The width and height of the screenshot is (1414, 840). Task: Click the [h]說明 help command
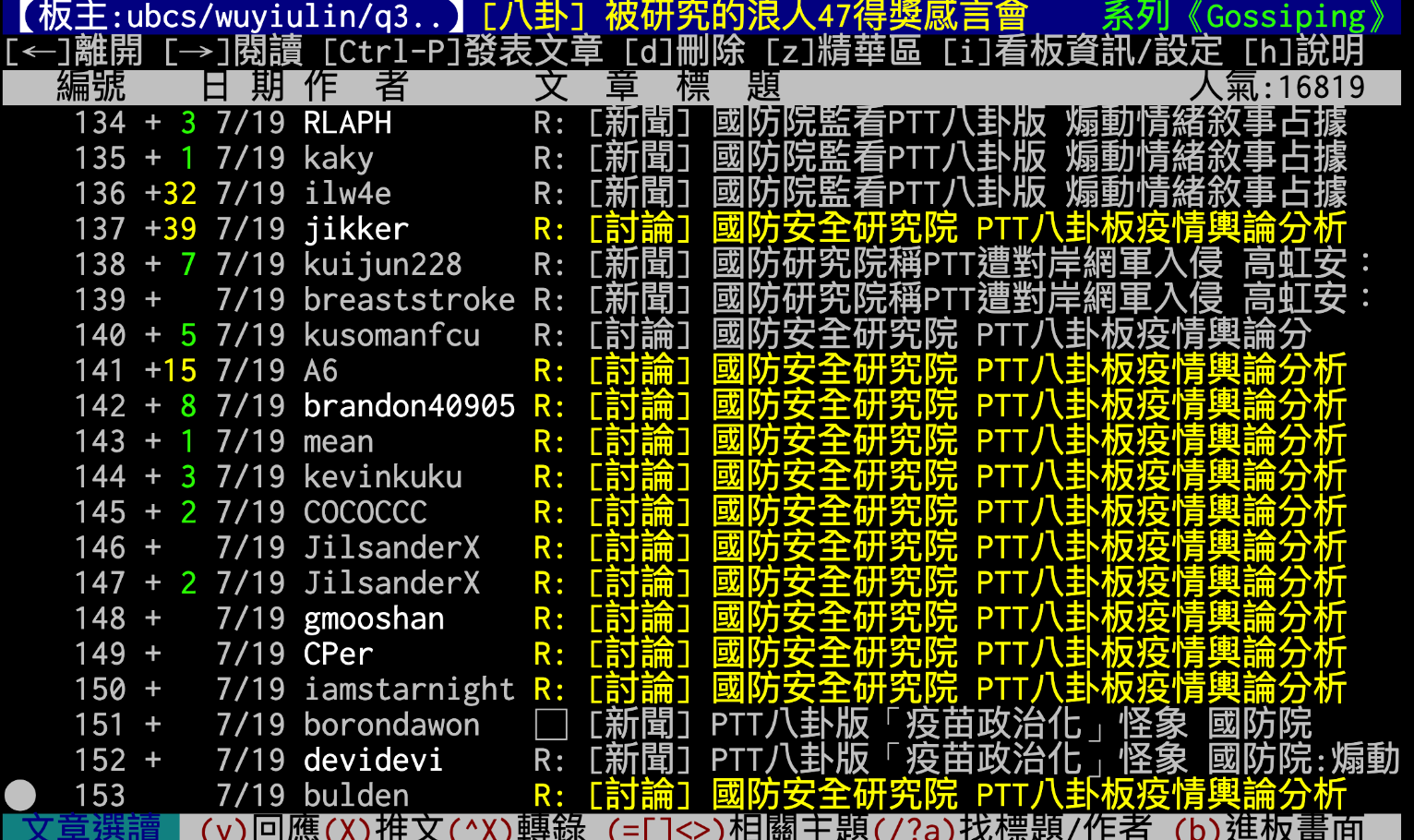(x=1303, y=51)
